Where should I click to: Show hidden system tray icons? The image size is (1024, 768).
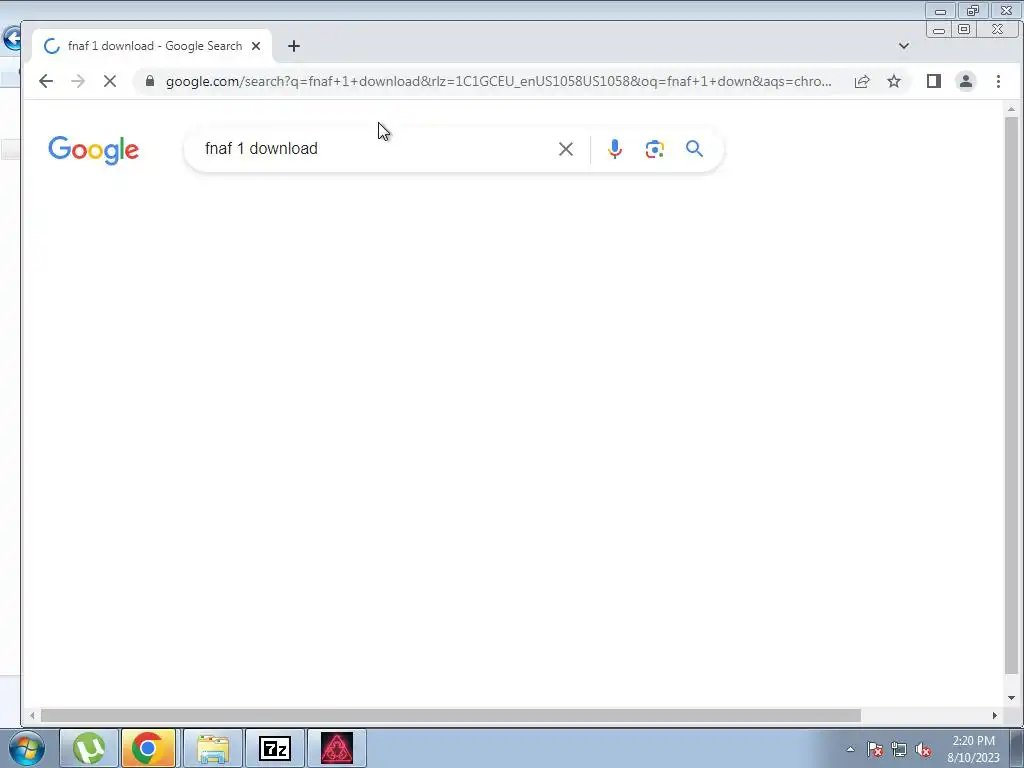click(850, 749)
